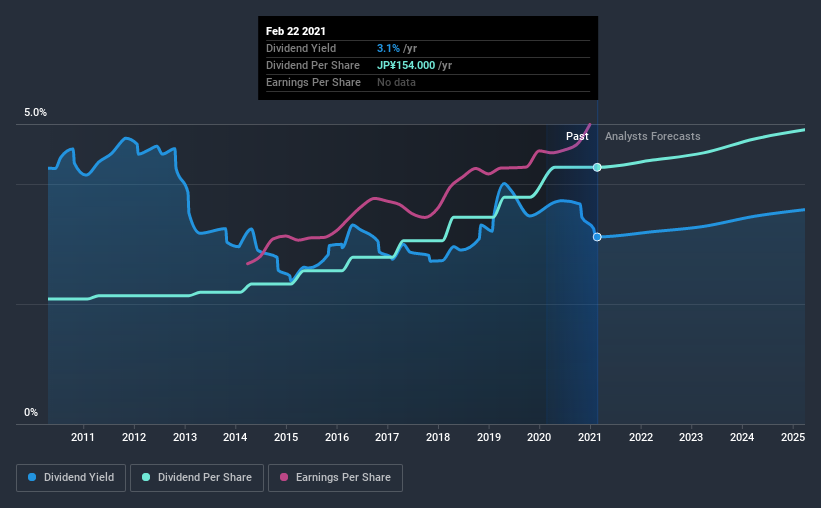The width and height of the screenshot is (821, 508).
Task: Click the 2012 x-axis label
Action: [x=134, y=437]
